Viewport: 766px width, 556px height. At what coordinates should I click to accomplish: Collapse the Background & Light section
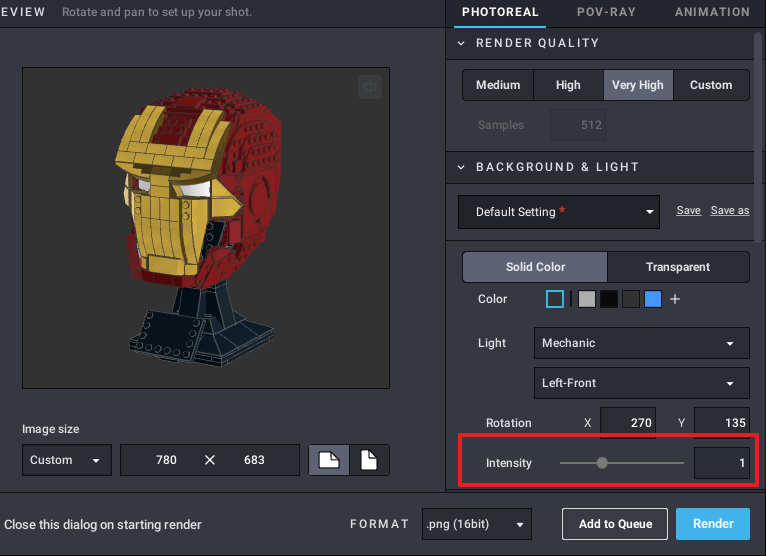[461, 167]
